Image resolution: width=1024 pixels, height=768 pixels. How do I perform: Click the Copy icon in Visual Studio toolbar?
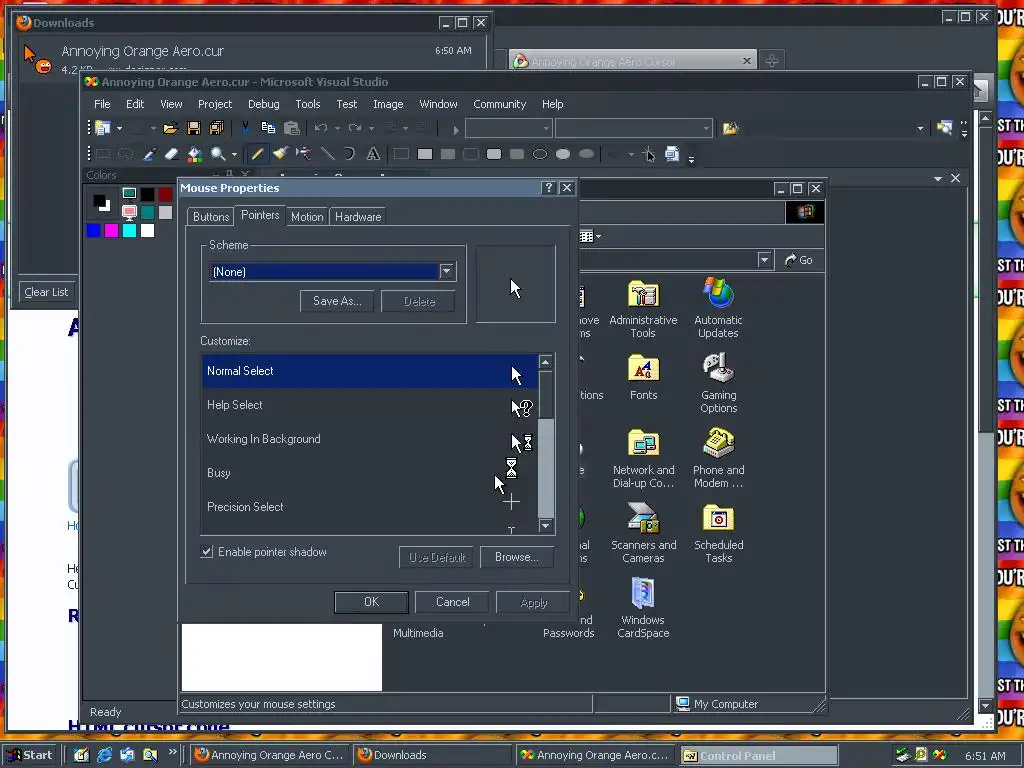(x=268, y=128)
